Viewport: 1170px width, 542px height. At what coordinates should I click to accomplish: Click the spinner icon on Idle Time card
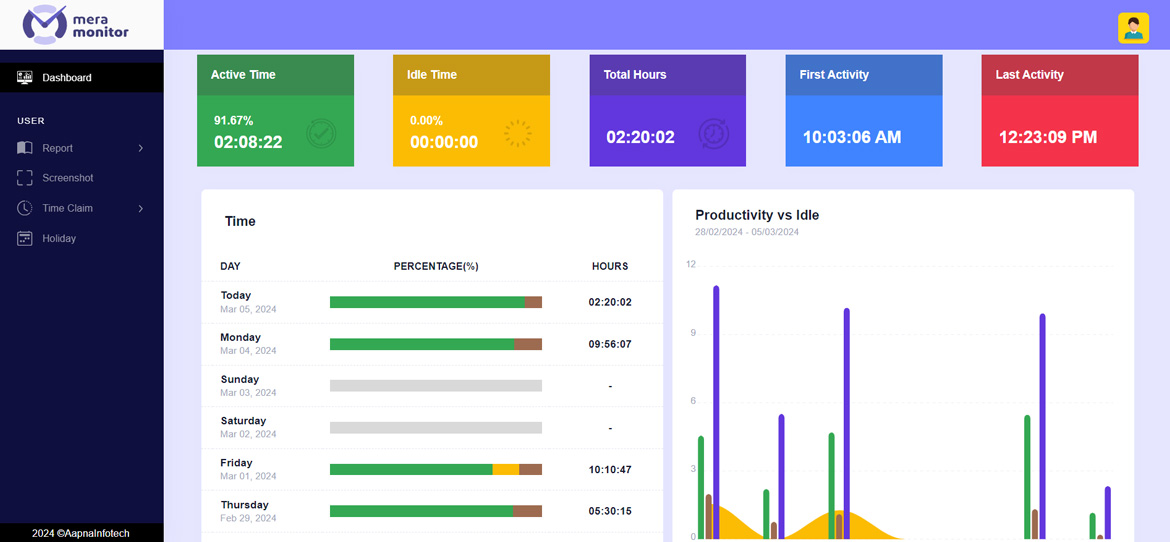[x=517, y=134]
